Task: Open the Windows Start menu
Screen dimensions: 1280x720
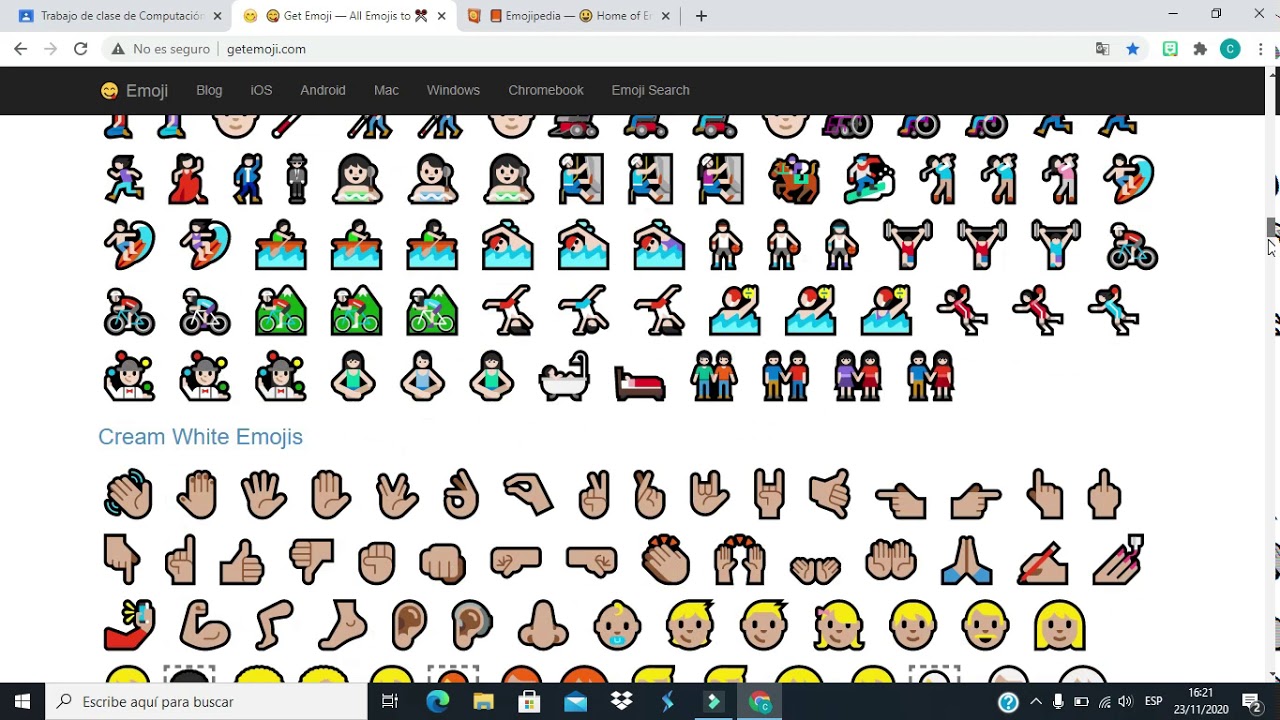Action: pos(23,701)
